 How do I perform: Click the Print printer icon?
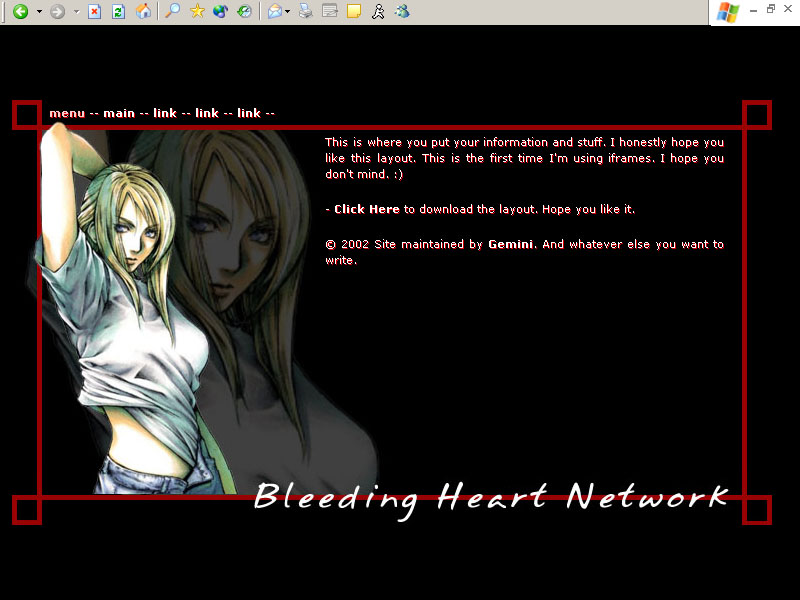coord(306,12)
